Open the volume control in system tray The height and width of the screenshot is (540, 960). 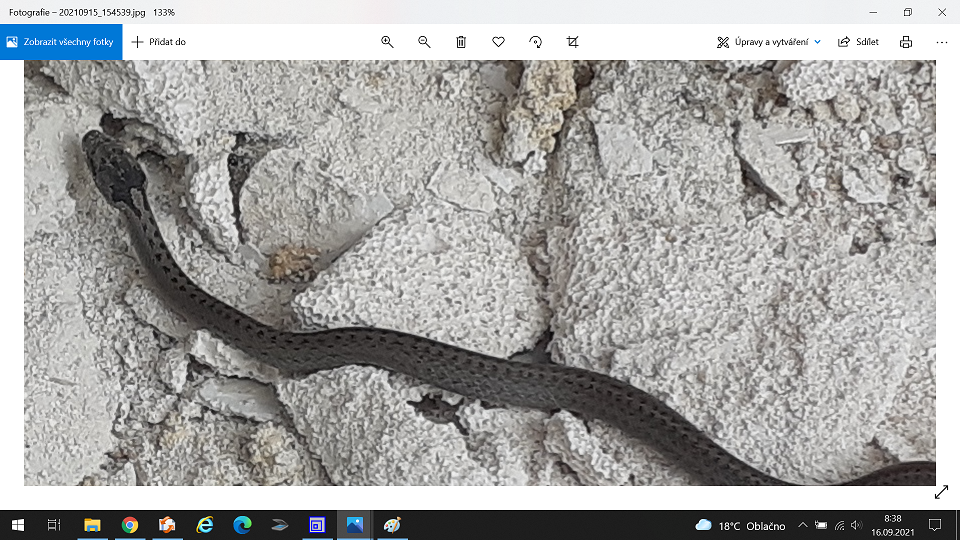point(856,525)
